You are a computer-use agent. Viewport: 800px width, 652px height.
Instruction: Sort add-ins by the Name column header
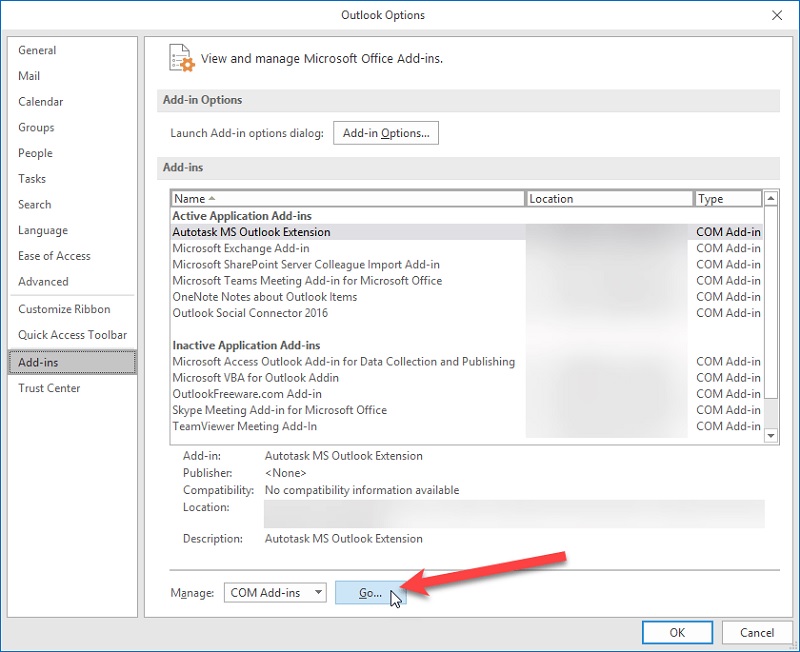347,199
